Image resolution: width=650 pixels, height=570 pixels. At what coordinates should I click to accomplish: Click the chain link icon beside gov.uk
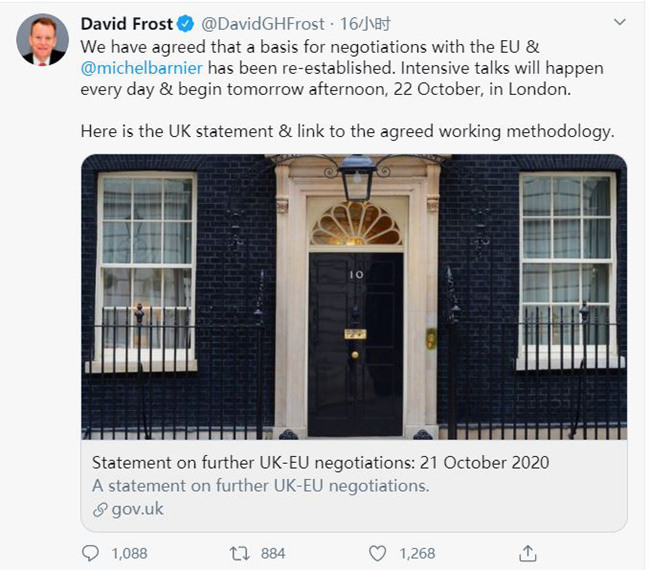99,509
